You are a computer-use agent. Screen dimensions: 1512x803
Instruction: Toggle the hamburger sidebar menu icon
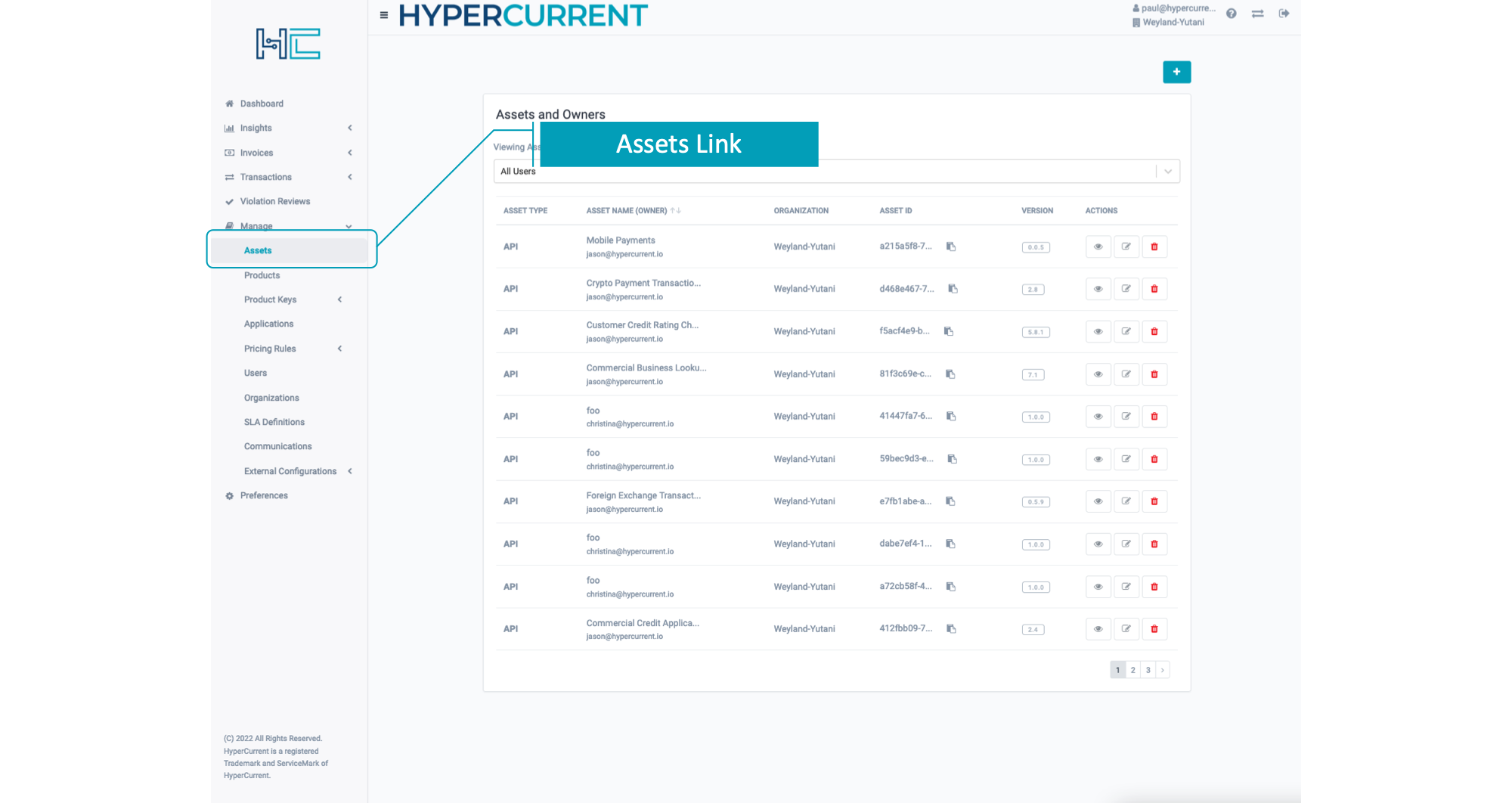384,15
